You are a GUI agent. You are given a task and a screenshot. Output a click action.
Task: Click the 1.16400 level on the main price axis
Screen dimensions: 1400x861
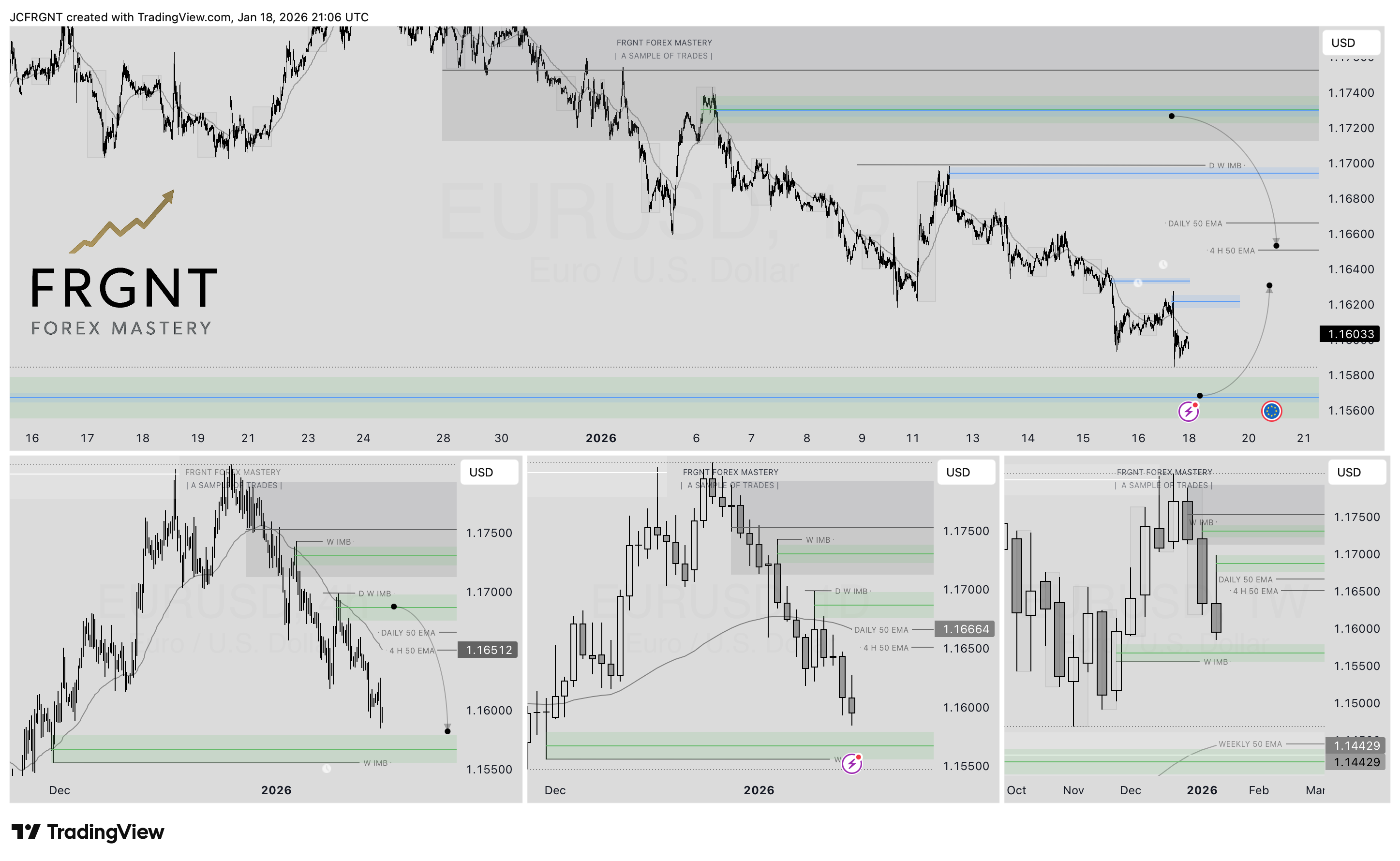coord(1351,269)
